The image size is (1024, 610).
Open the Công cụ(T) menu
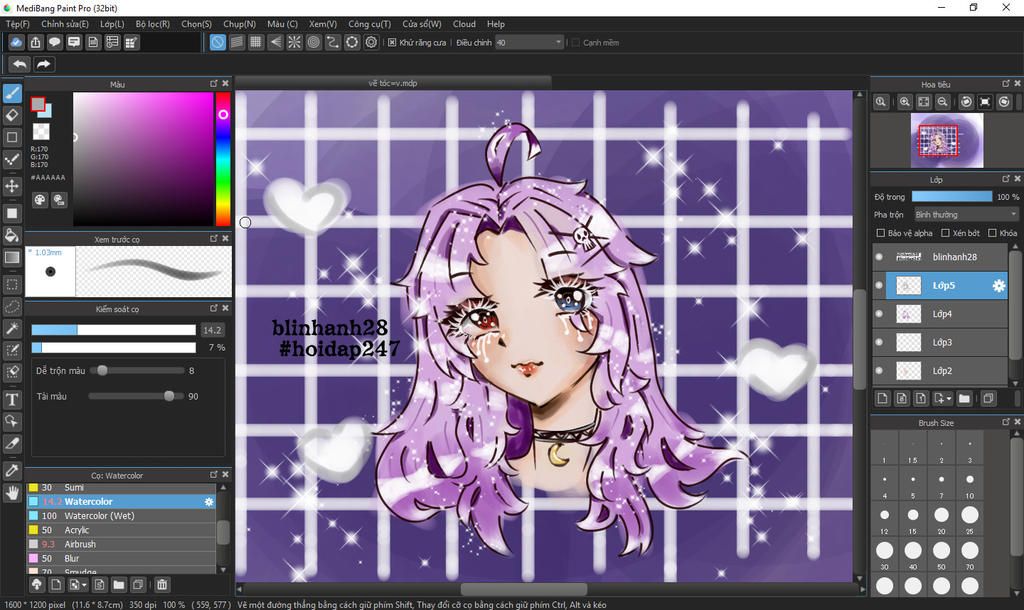coord(369,24)
